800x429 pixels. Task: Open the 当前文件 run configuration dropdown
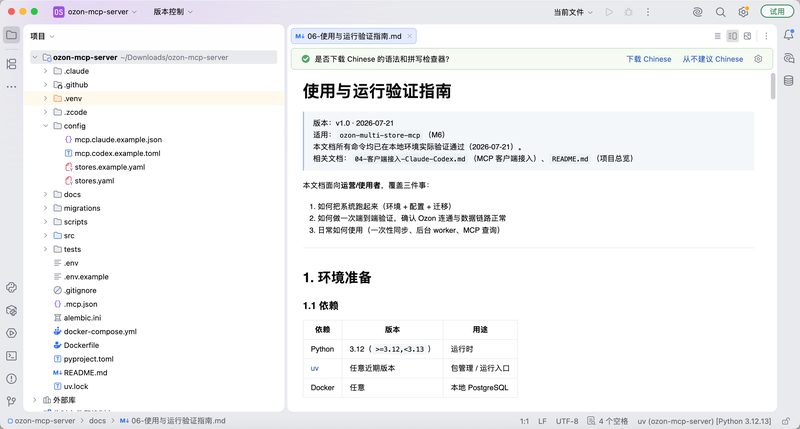point(573,12)
